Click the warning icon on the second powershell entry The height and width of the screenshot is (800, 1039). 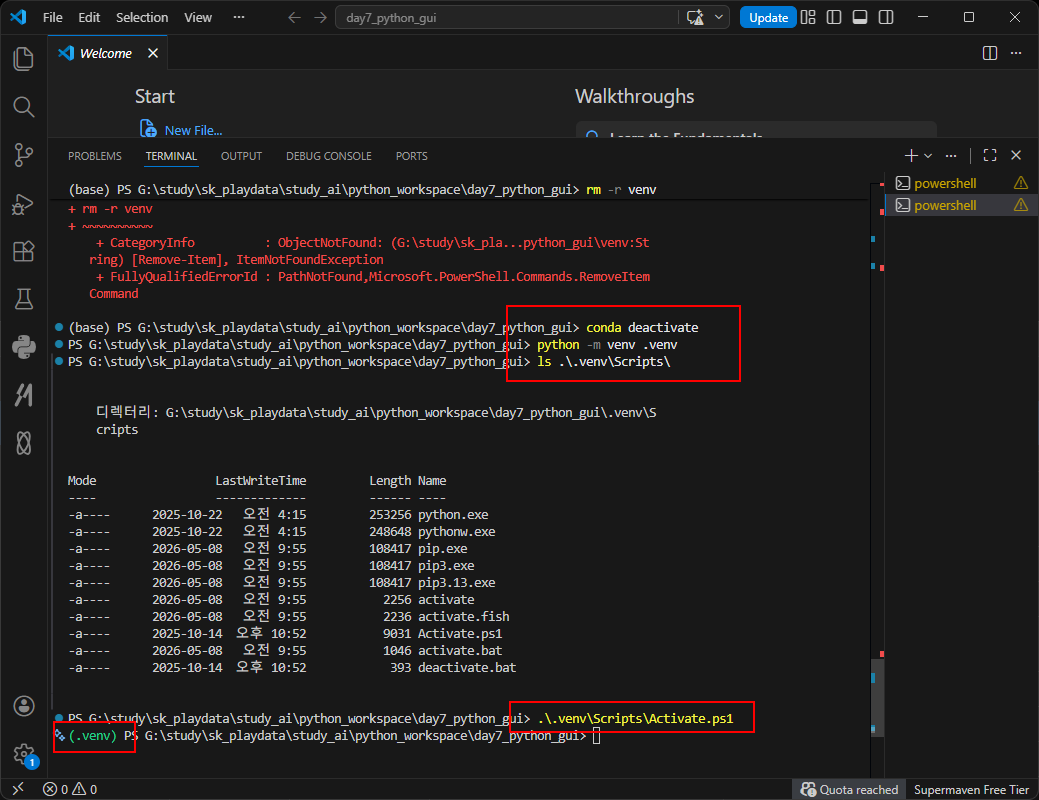click(x=1021, y=205)
